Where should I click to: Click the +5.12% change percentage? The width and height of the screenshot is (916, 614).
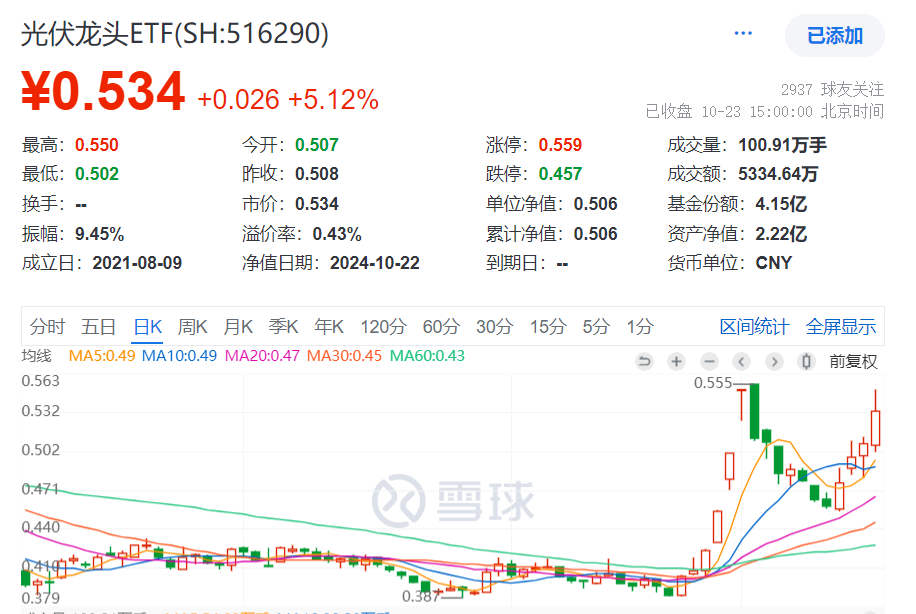pos(333,99)
